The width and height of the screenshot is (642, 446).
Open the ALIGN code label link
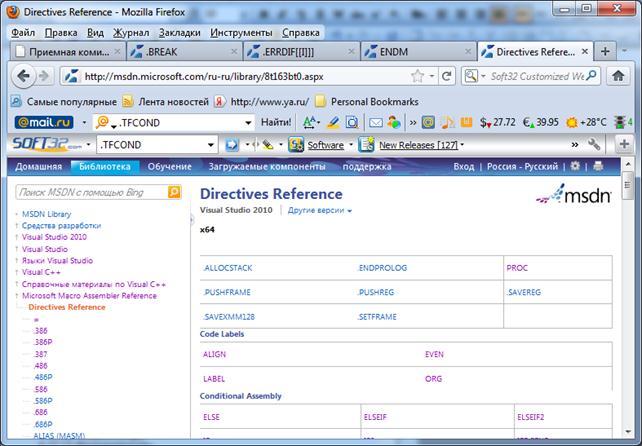(214, 354)
